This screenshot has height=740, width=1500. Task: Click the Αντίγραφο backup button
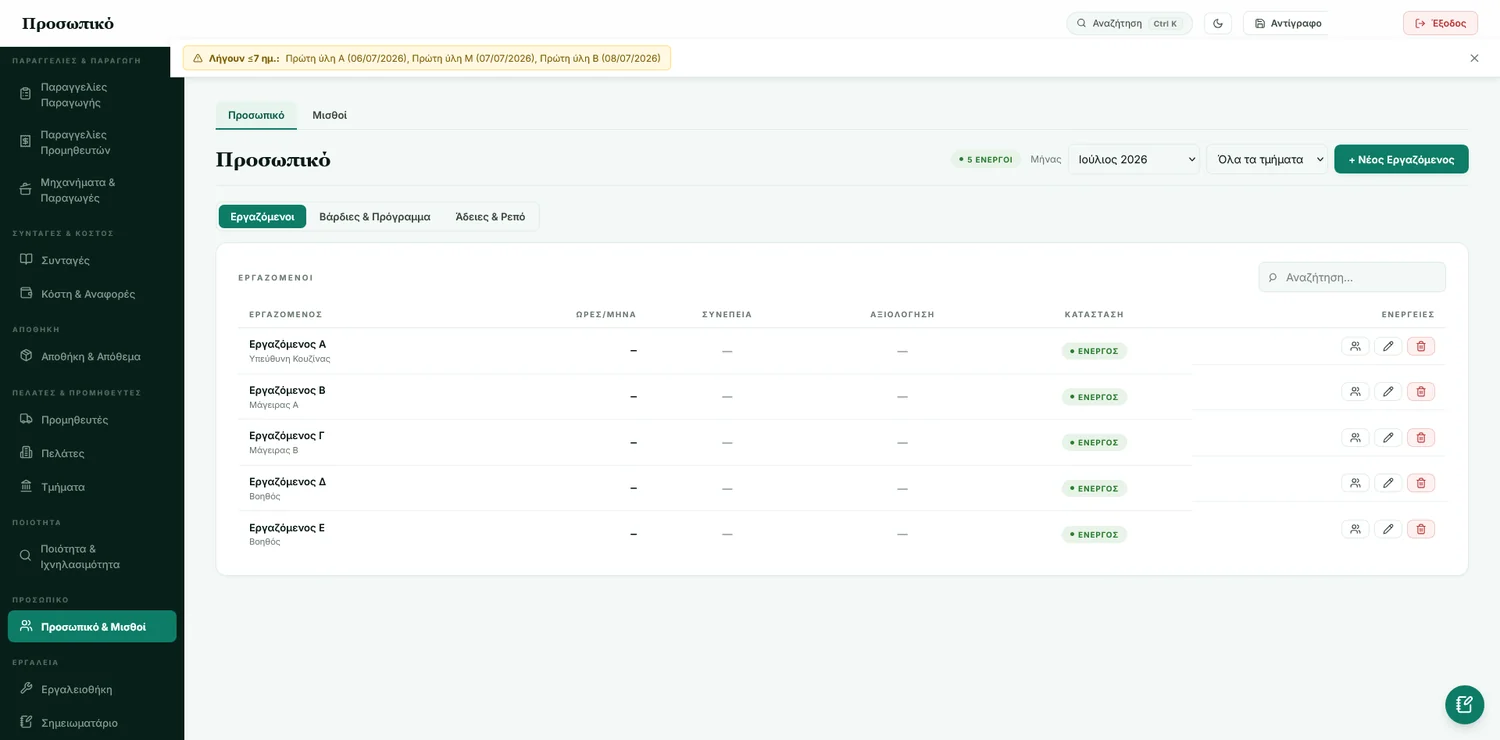1287,23
